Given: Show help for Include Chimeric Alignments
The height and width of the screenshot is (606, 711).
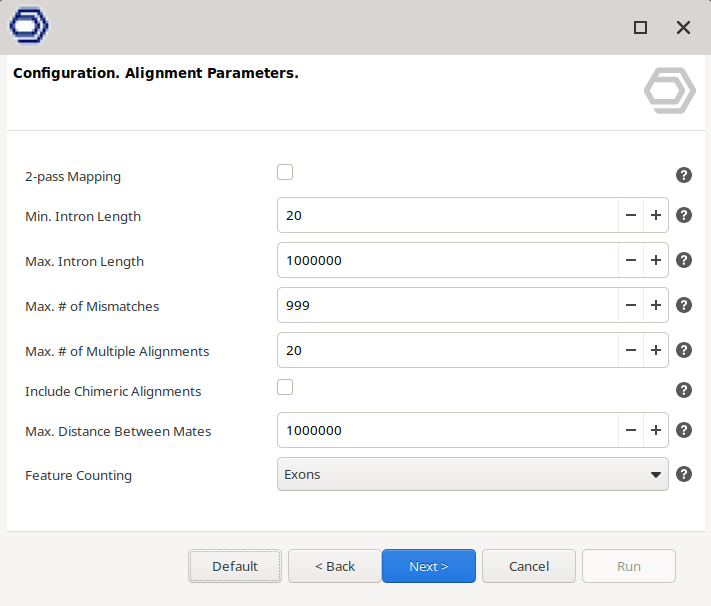Looking at the screenshot, I should point(684,390).
